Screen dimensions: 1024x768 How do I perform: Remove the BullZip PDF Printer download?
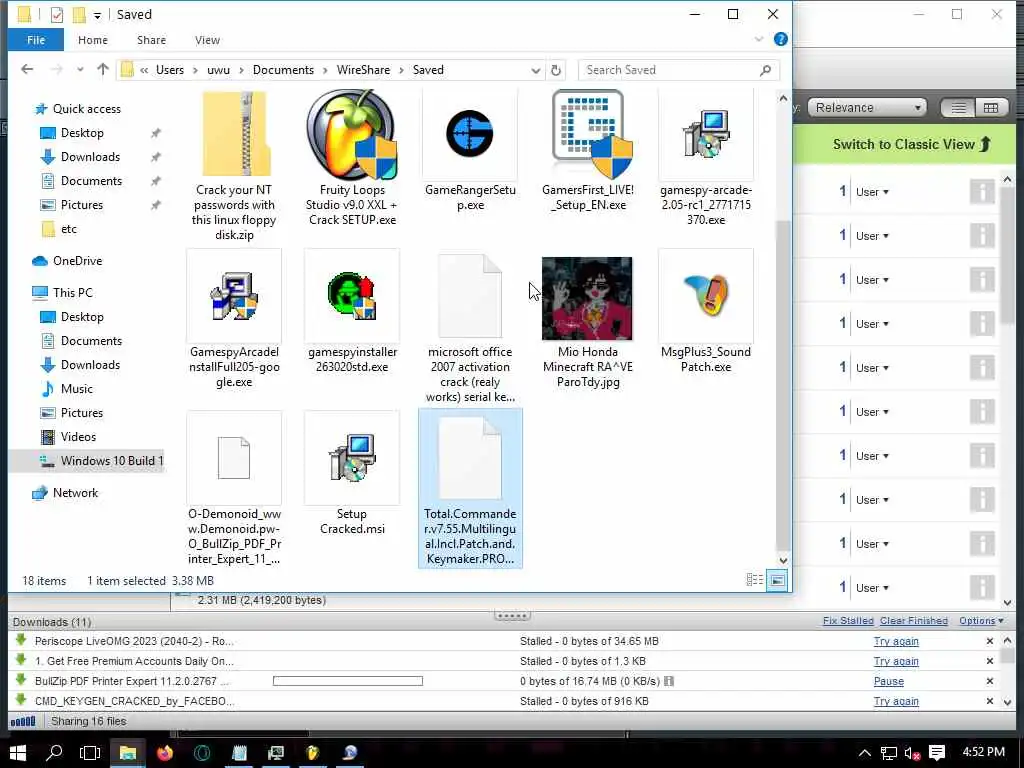pyautogui.click(x=989, y=681)
